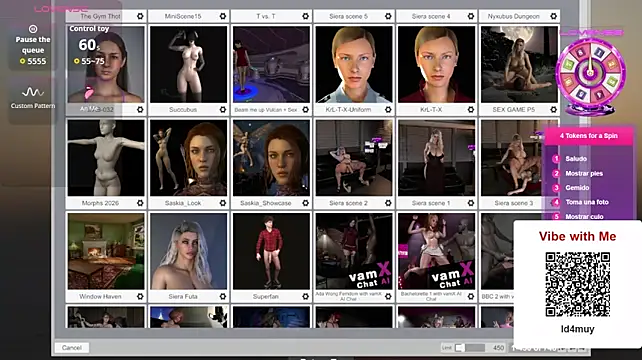Viewport: 642px width, 360px height.
Task: Click gear next to Ada Wong Femdom scene
Action: [x=388, y=297]
